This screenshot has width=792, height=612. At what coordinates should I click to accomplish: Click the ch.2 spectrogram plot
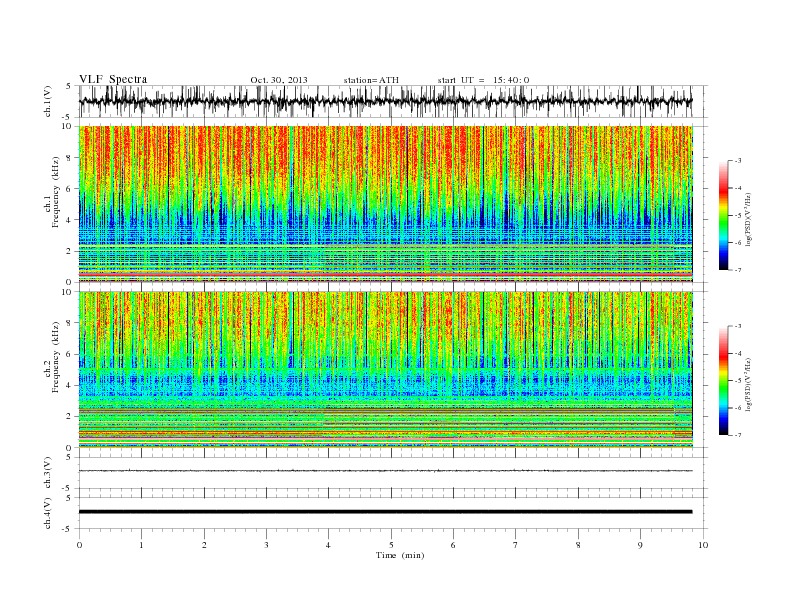coord(386,369)
